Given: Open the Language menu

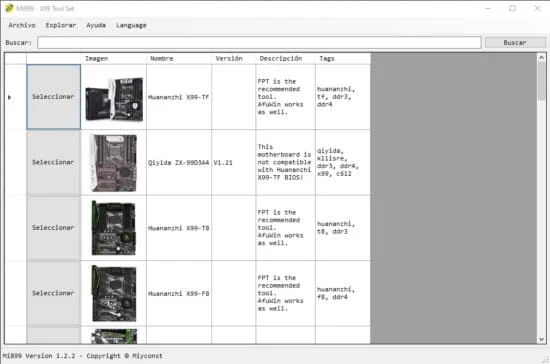Looking at the screenshot, I should [x=131, y=25].
